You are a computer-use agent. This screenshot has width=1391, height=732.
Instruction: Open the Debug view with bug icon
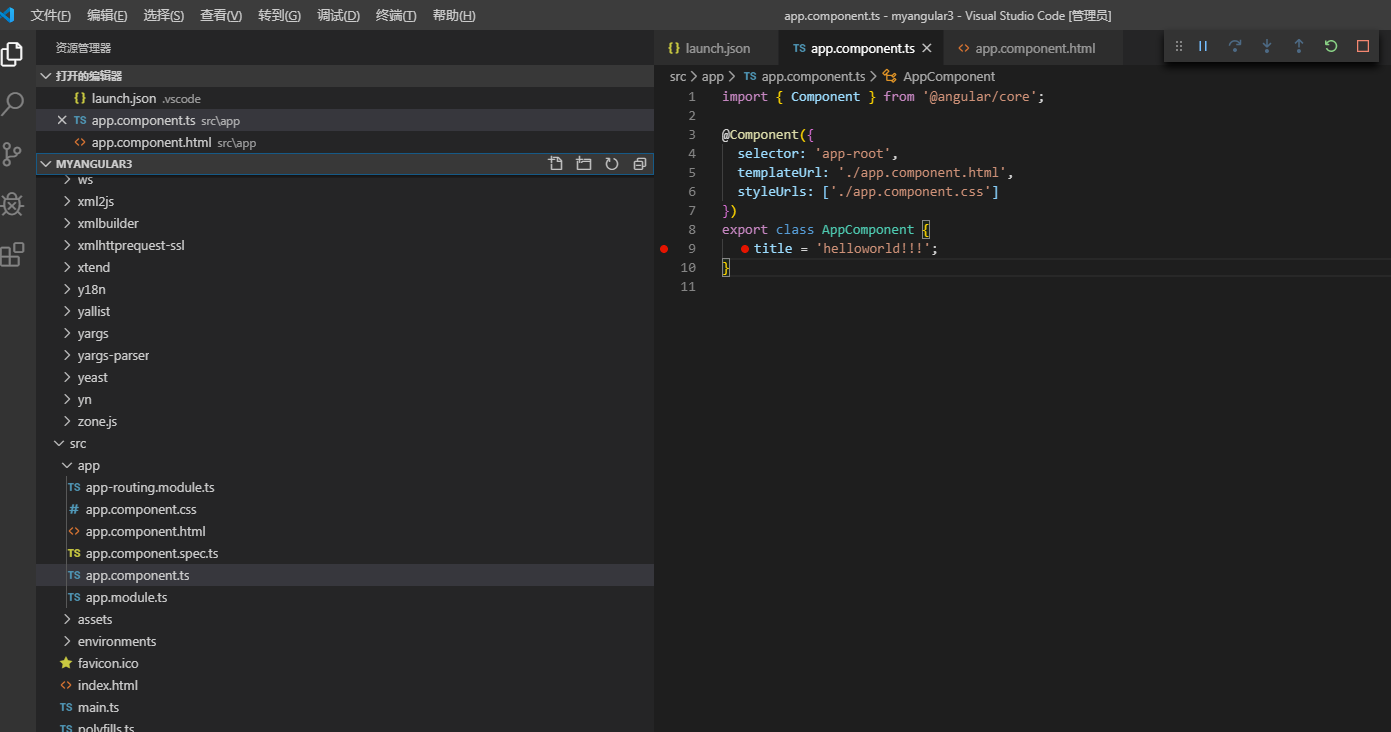(12, 205)
